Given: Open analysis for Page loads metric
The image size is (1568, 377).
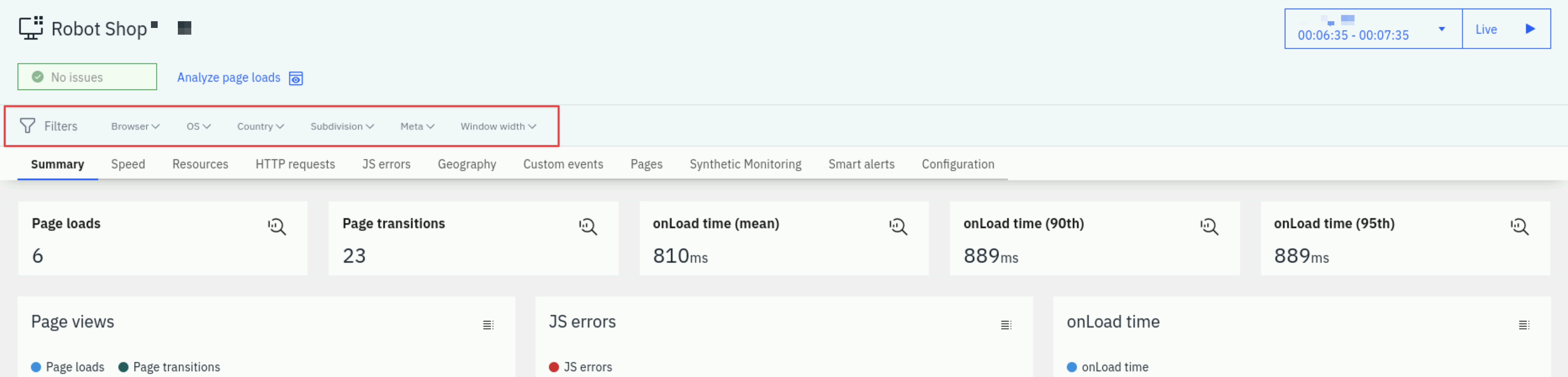Looking at the screenshot, I should point(277,227).
